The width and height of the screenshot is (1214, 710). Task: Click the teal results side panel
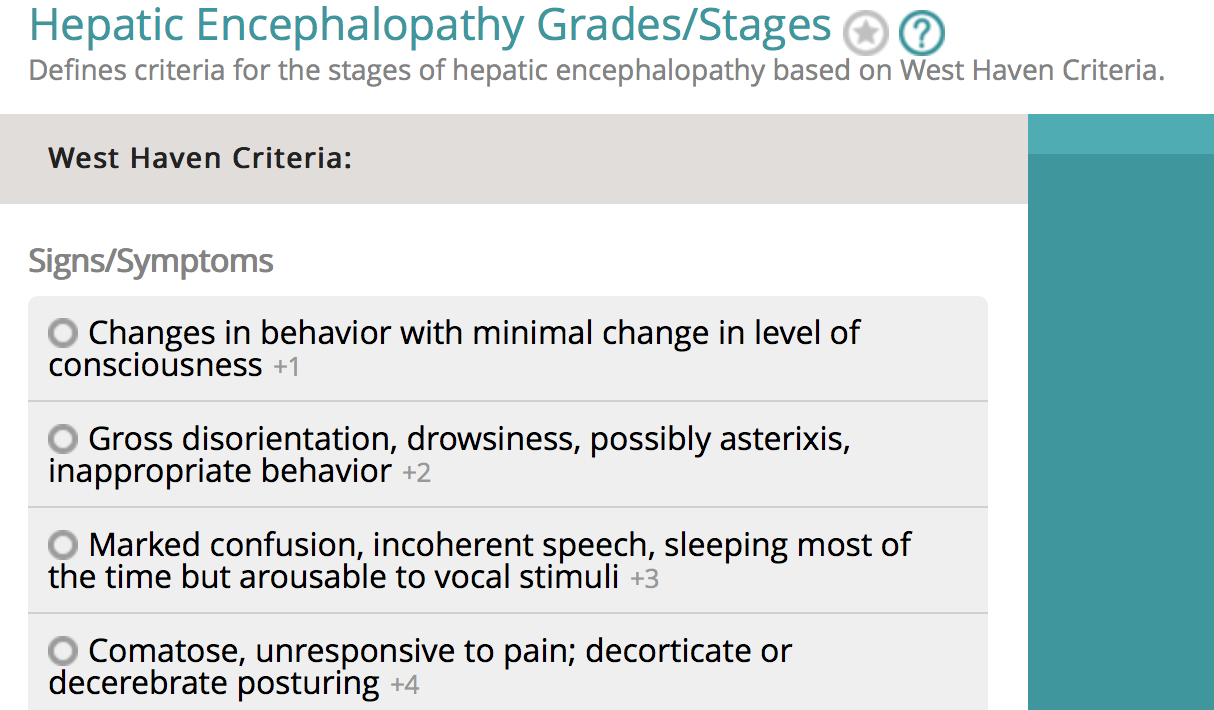(x=1120, y=430)
